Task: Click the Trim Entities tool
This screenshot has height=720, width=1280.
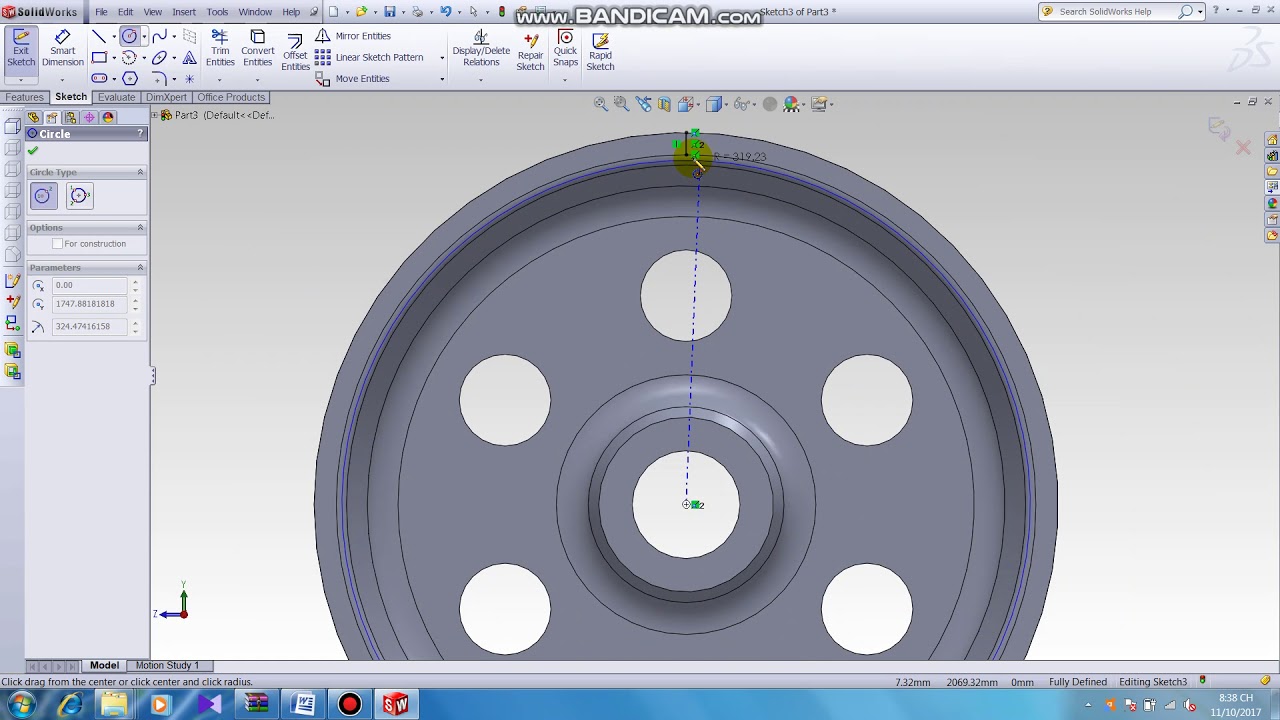Action: point(220,49)
